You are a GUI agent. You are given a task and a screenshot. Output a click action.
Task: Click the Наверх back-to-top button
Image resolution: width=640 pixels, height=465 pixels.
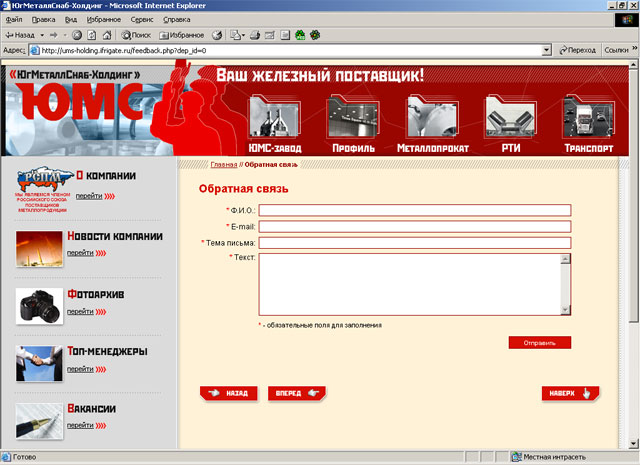click(x=570, y=393)
